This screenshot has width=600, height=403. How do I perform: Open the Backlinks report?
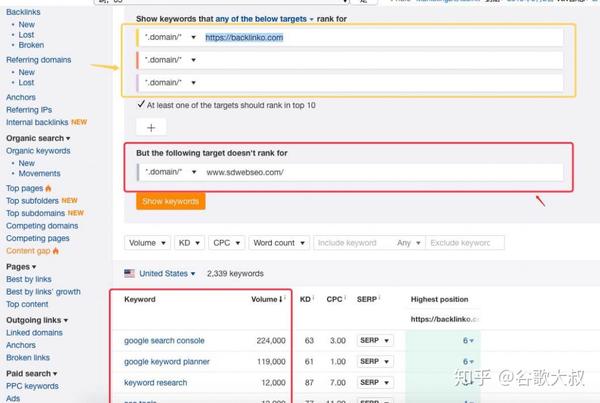click(x=23, y=12)
